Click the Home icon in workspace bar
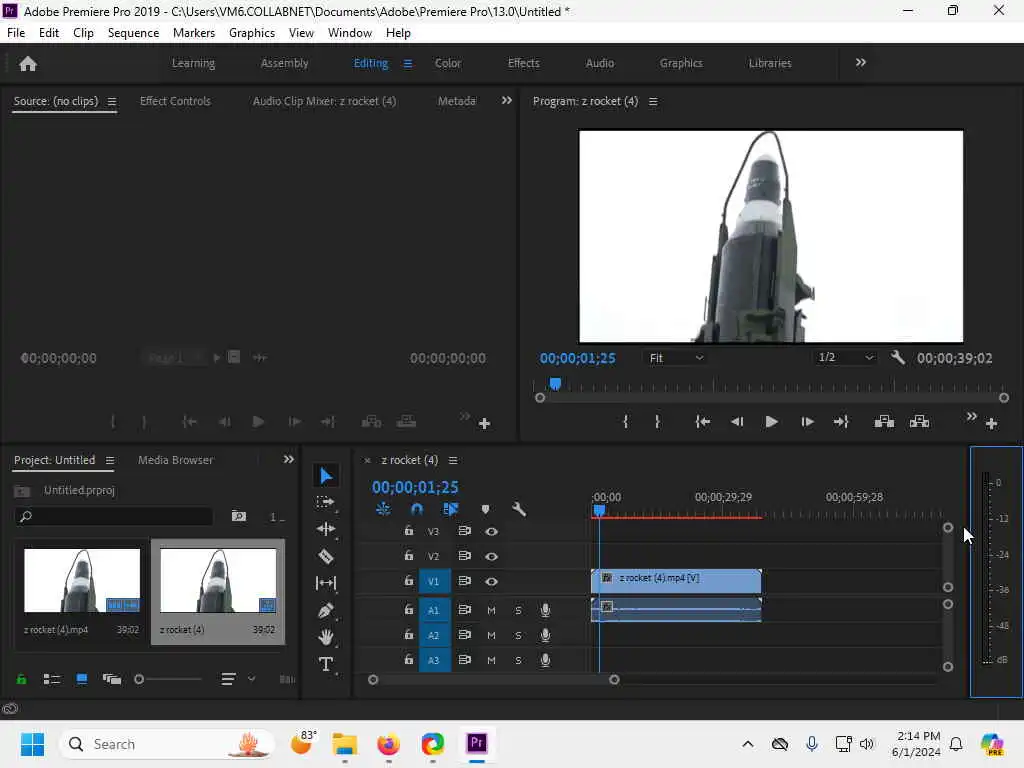This screenshot has width=1024, height=768. 28,63
